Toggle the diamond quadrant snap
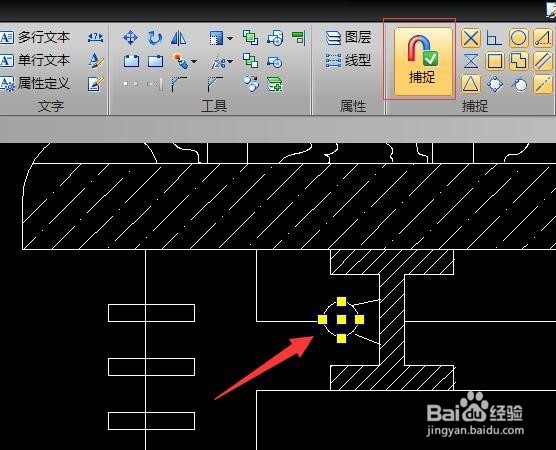The image size is (556, 450). [495, 84]
